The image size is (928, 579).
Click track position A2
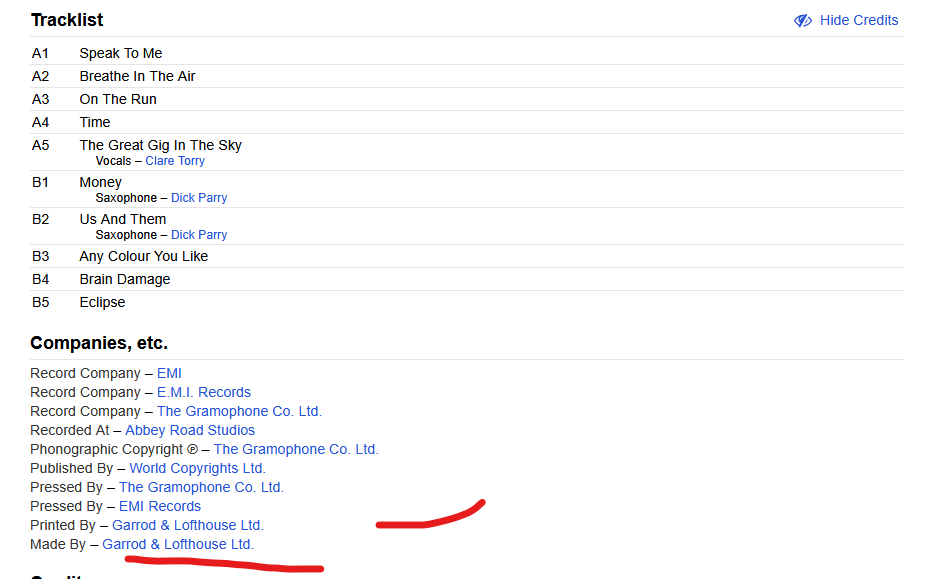pyautogui.click(x=40, y=76)
